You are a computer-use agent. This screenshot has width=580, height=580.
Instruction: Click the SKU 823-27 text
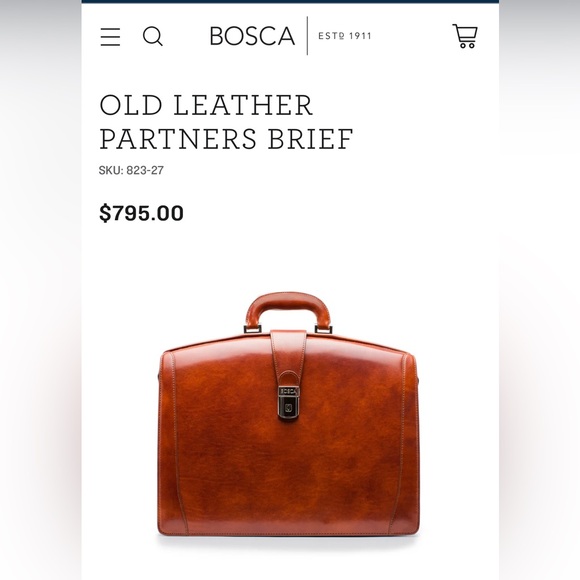tap(131, 170)
